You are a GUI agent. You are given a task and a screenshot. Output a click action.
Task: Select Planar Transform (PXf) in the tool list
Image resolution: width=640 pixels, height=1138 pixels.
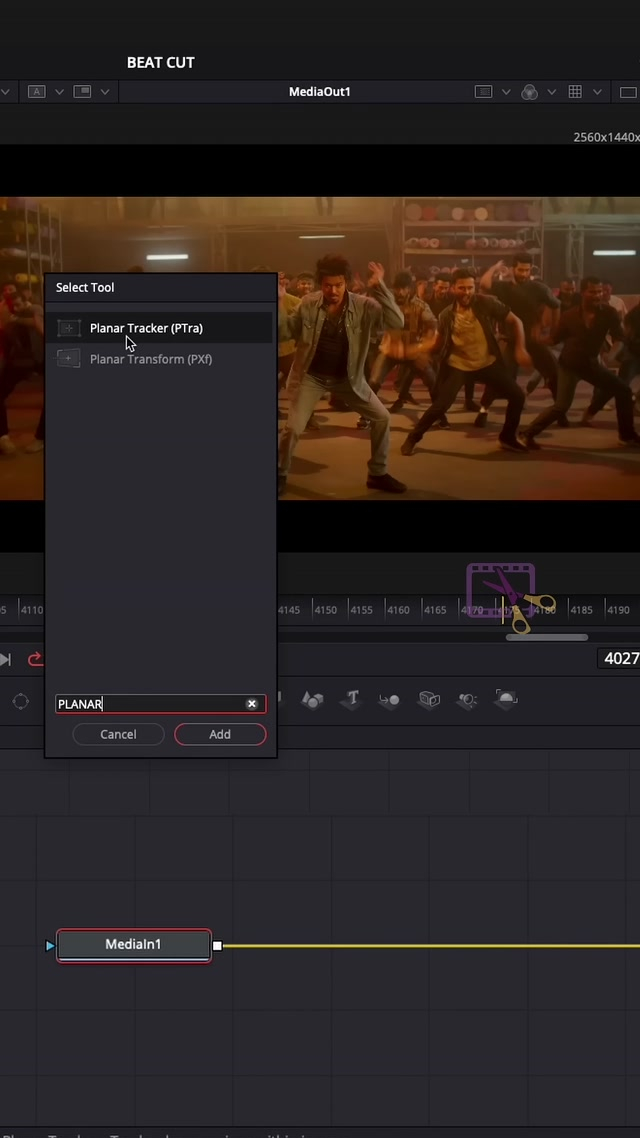click(x=150, y=359)
